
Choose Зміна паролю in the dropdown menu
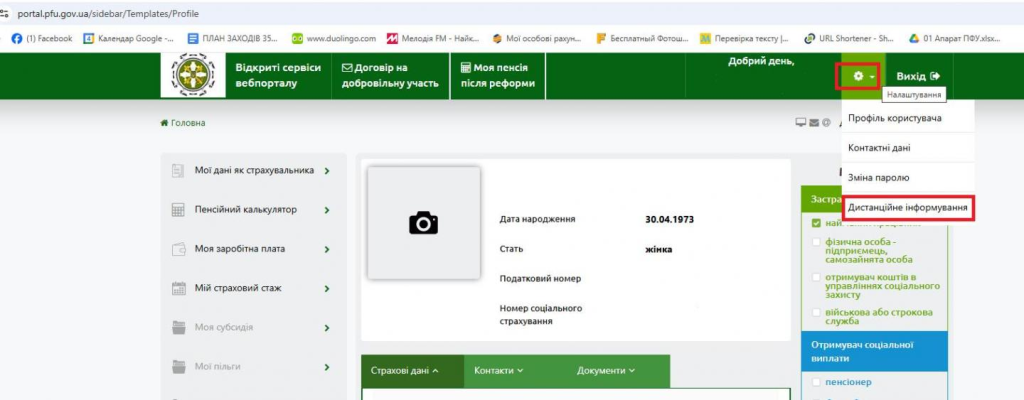coord(878,177)
